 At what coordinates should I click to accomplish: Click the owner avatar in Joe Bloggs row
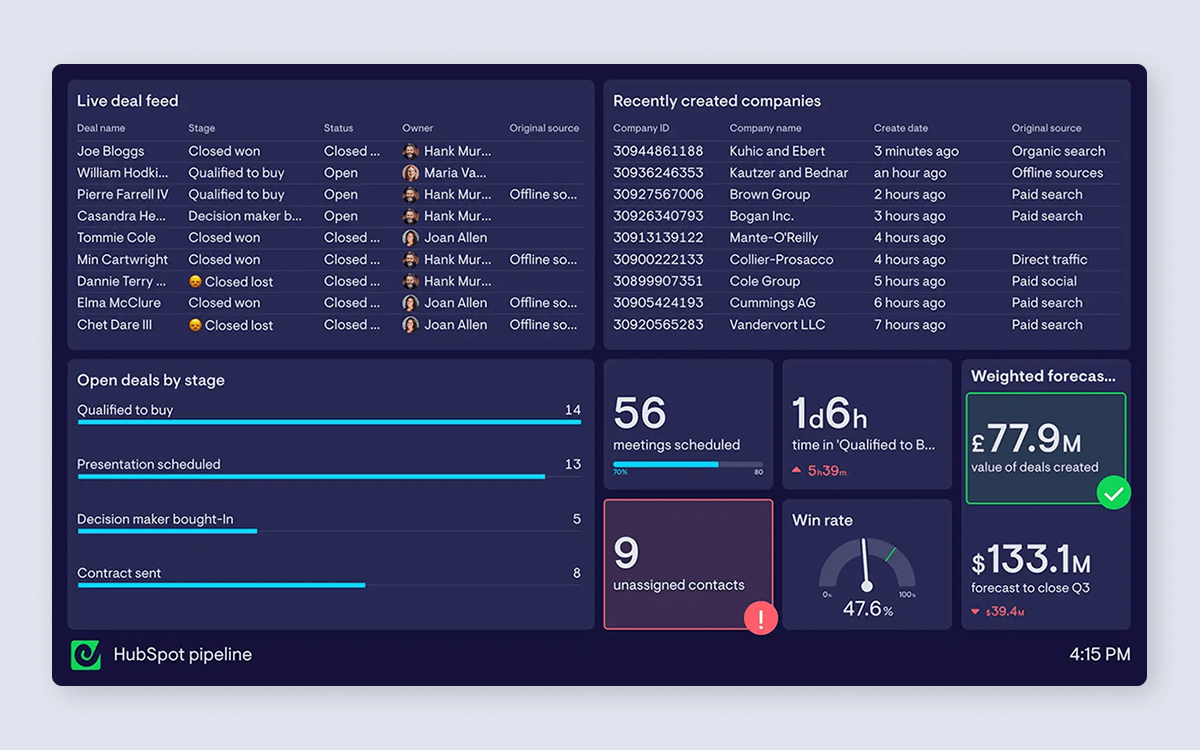point(410,151)
